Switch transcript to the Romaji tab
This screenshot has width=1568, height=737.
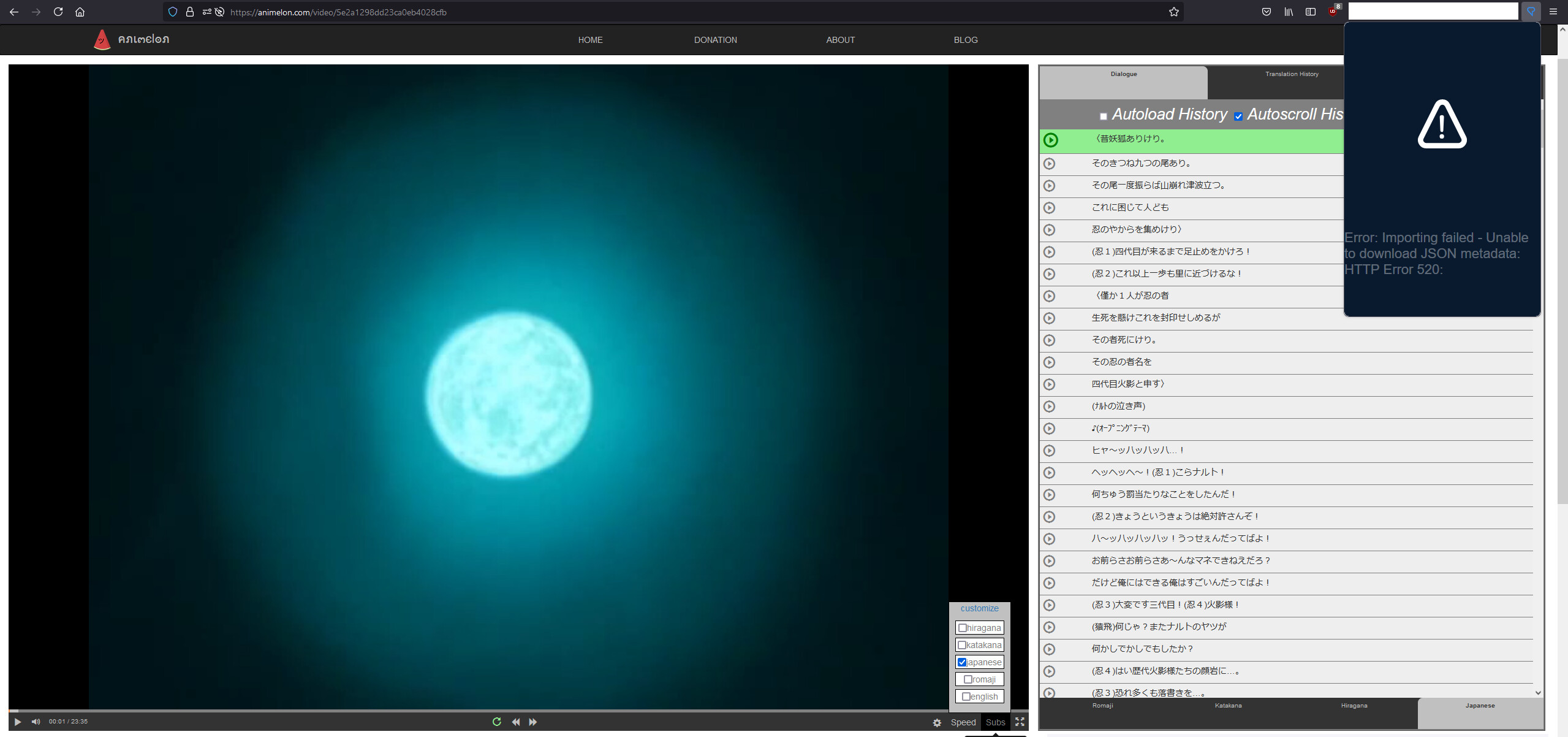point(1102,706)
